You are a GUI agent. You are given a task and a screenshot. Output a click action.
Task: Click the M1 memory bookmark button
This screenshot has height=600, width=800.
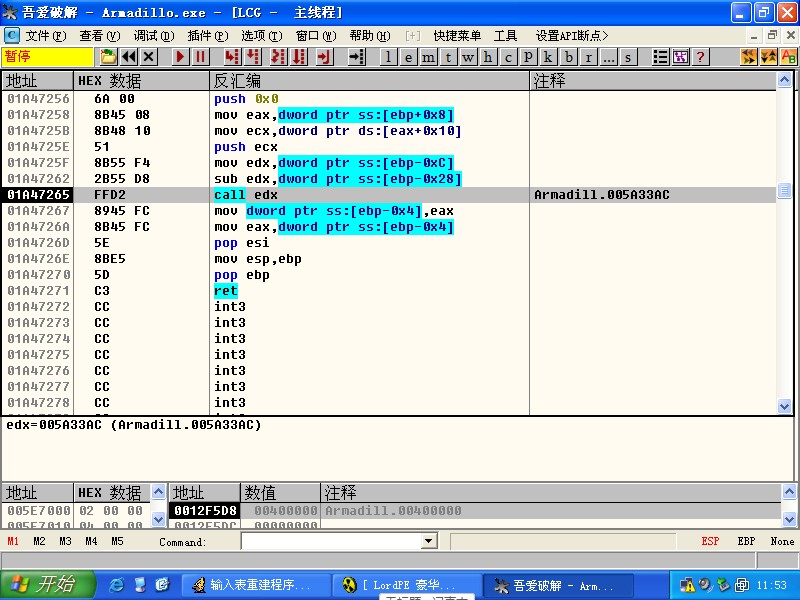(x=13, y=541)
